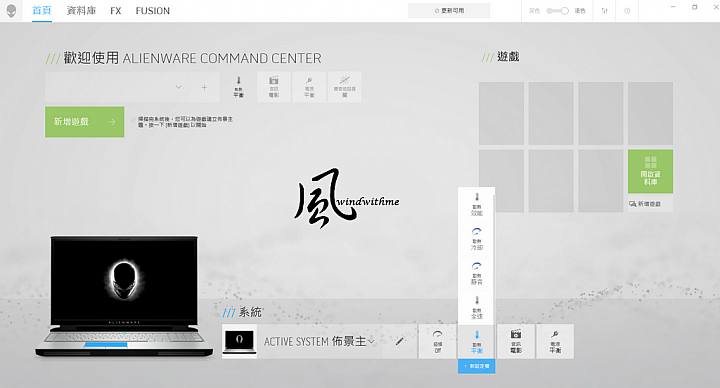The image size is (720, 388).
Task: Choose thermal 全速 full speed option in popup
Action: (x=477, y=308)
